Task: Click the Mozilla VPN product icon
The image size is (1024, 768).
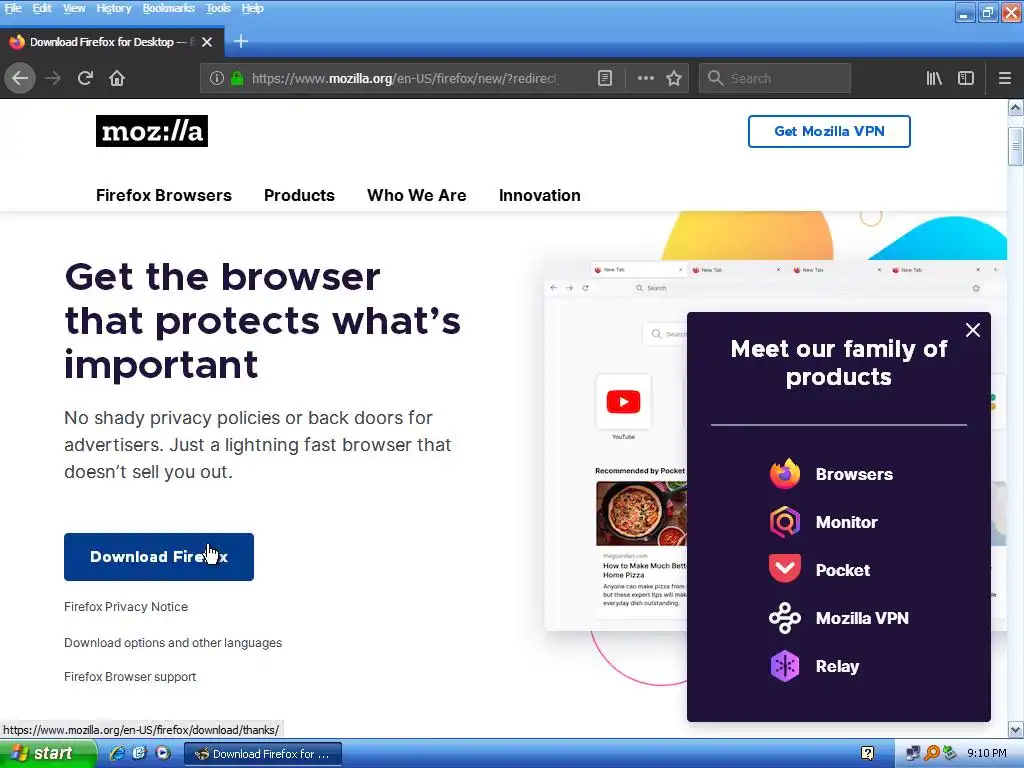Action: point(785,618)
